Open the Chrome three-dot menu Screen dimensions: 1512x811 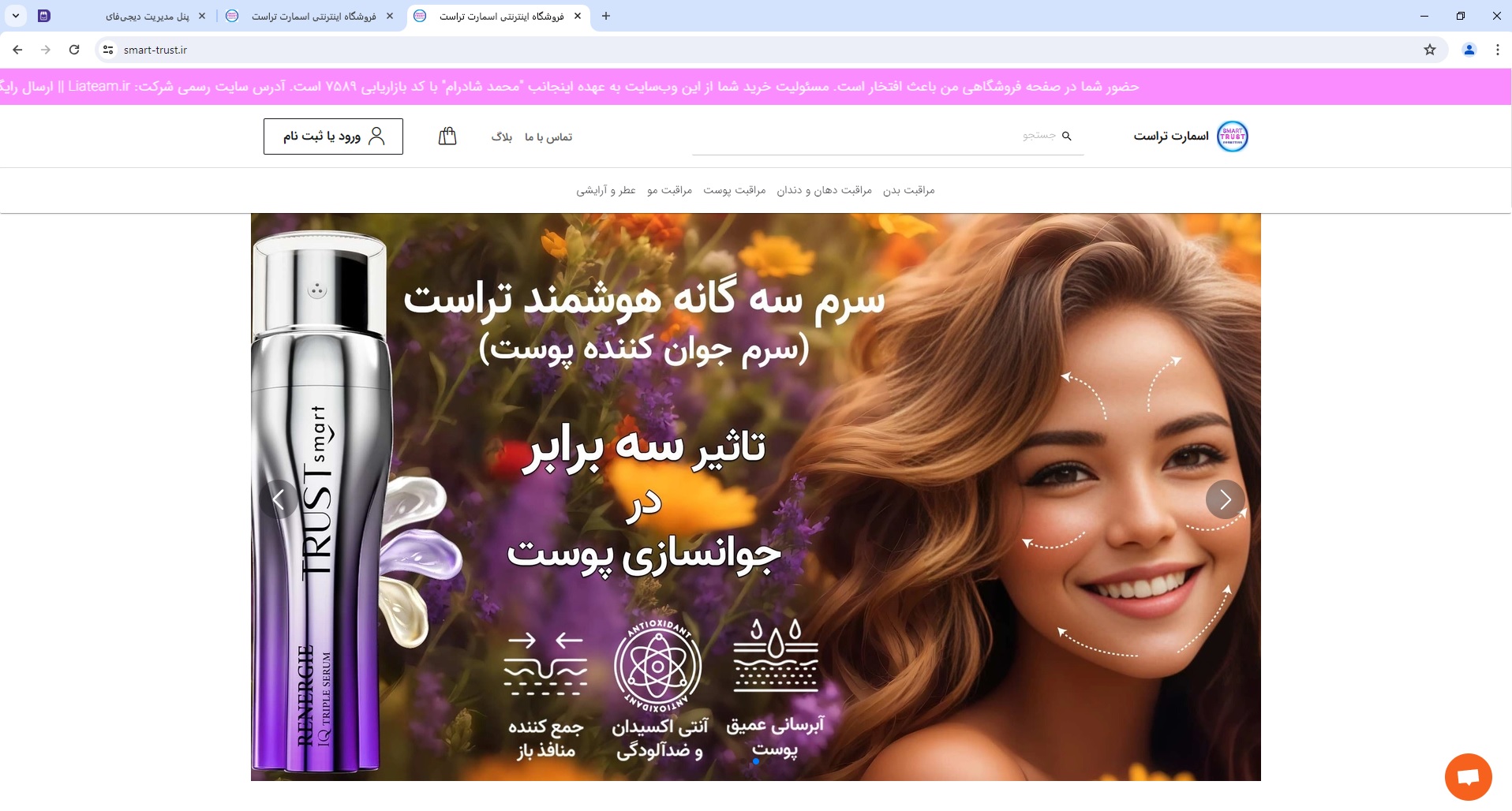(x=1498, y=50)
